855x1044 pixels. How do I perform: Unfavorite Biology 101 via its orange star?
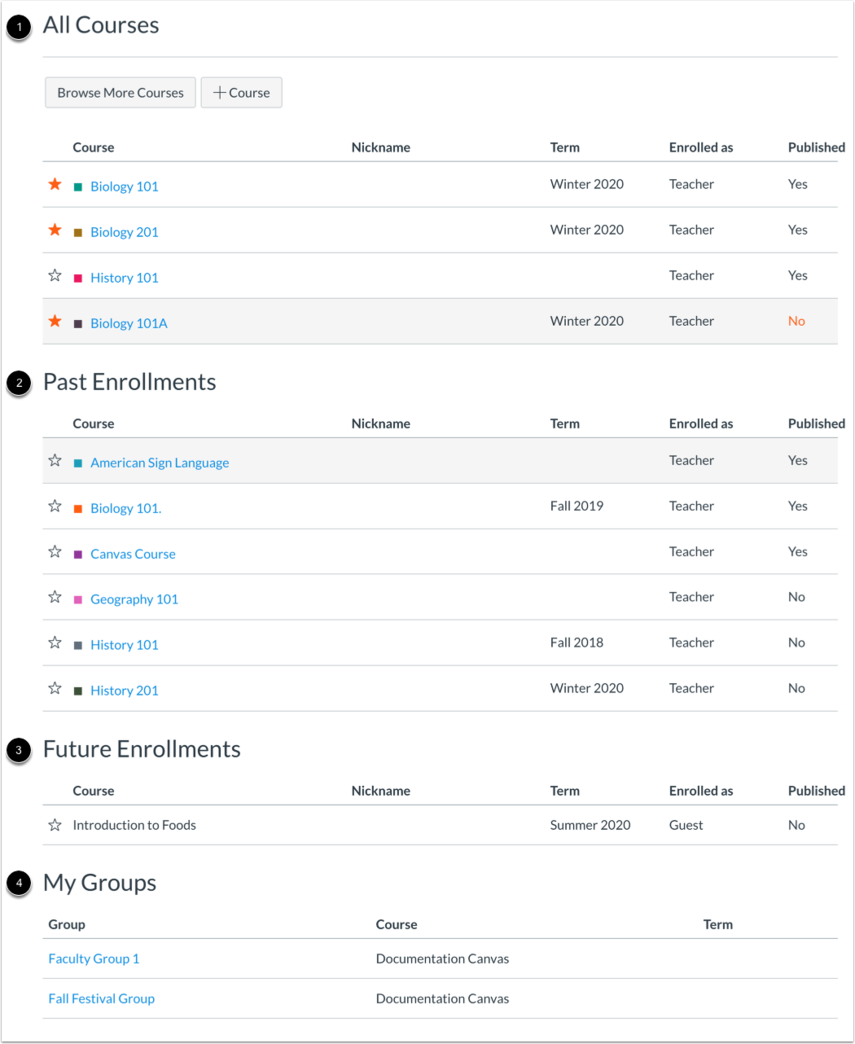[55, 184]
